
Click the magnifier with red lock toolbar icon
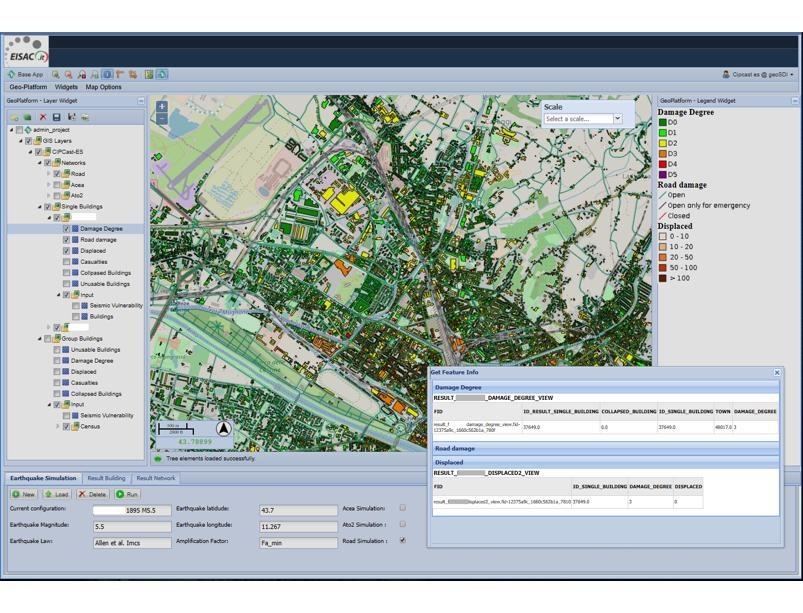click(81, 75)
